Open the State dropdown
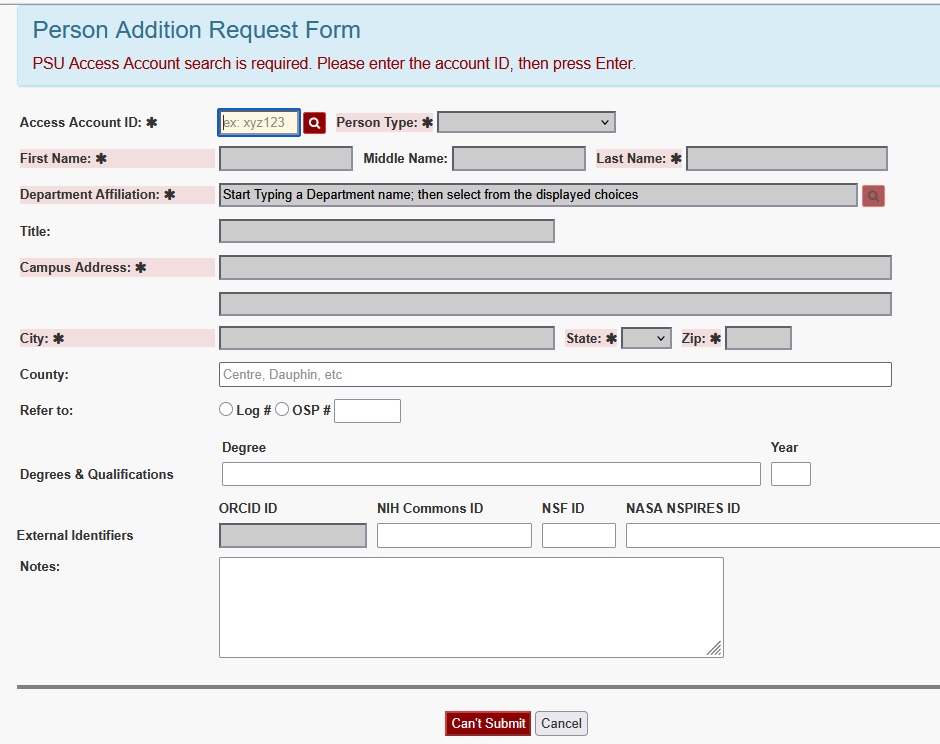Image resolution: width=940 pixels, height=744 pixels. [x=646, y=337]
